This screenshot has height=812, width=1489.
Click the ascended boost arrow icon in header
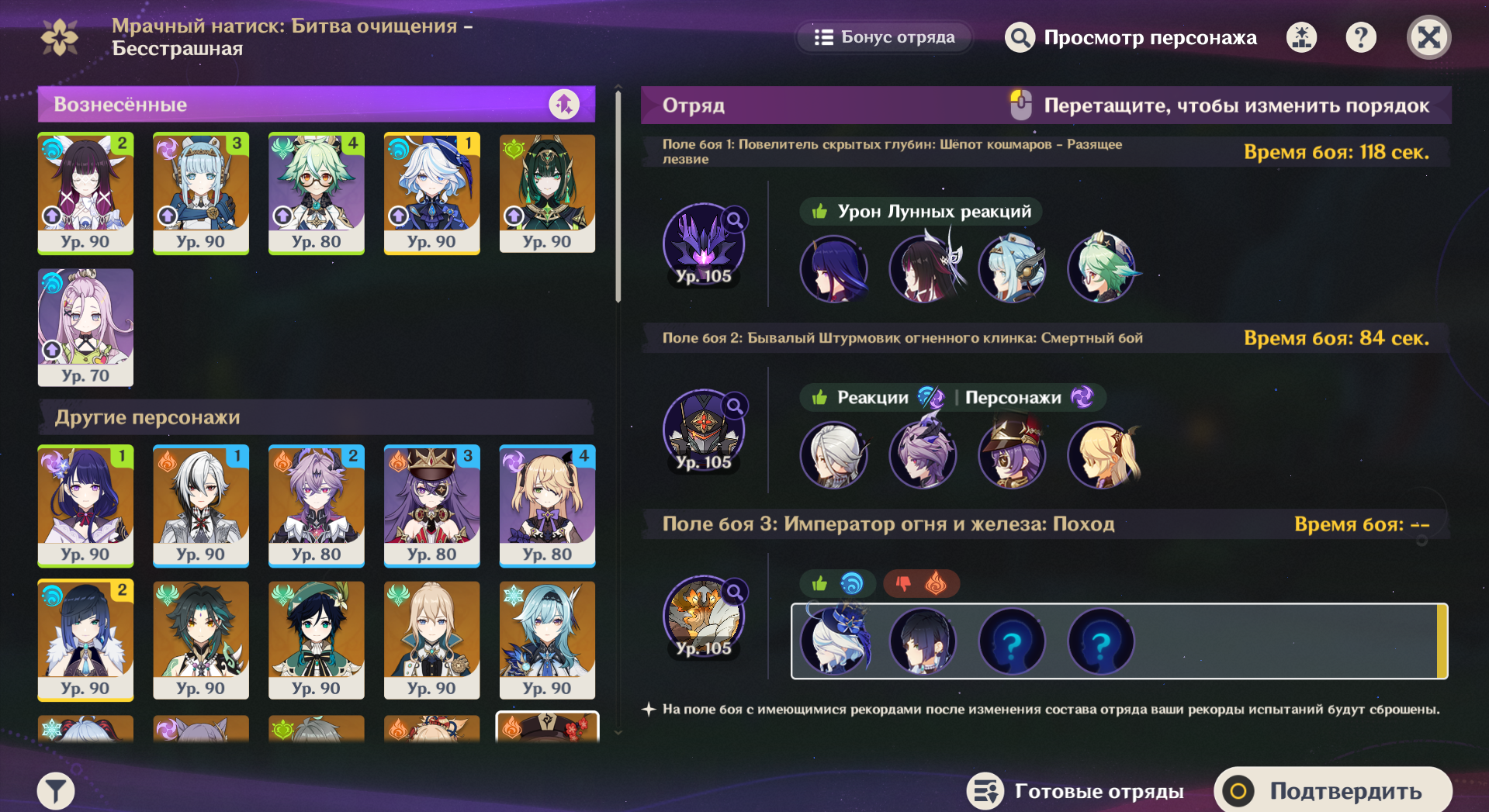pyautogui.click(x=564, y=104)
